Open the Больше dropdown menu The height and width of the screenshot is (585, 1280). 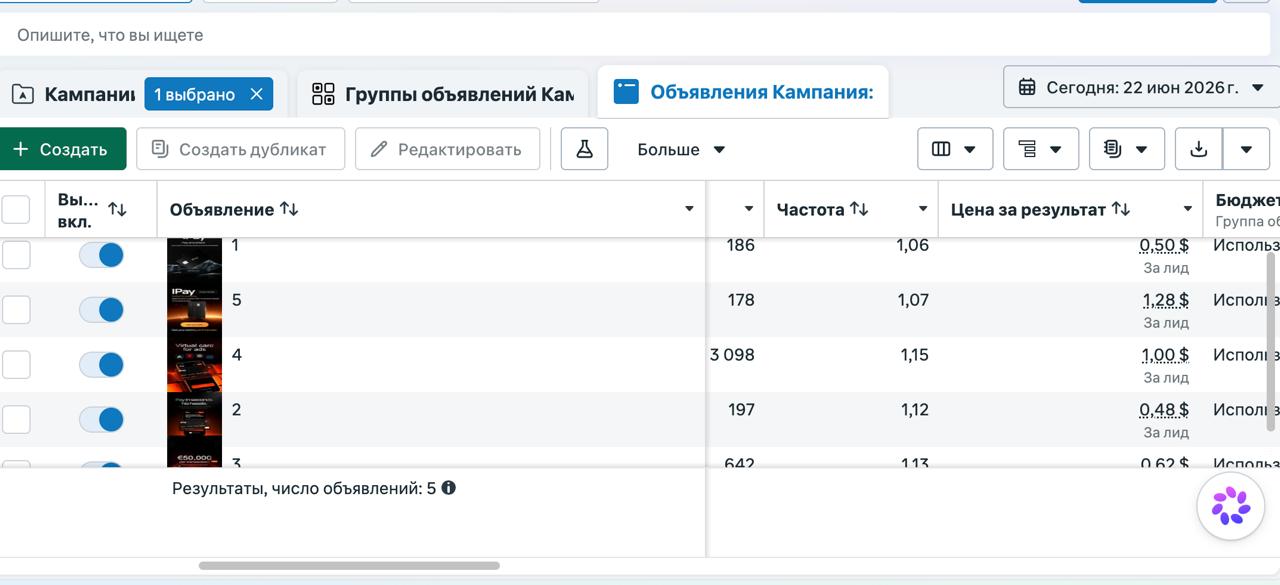[681, 149]
